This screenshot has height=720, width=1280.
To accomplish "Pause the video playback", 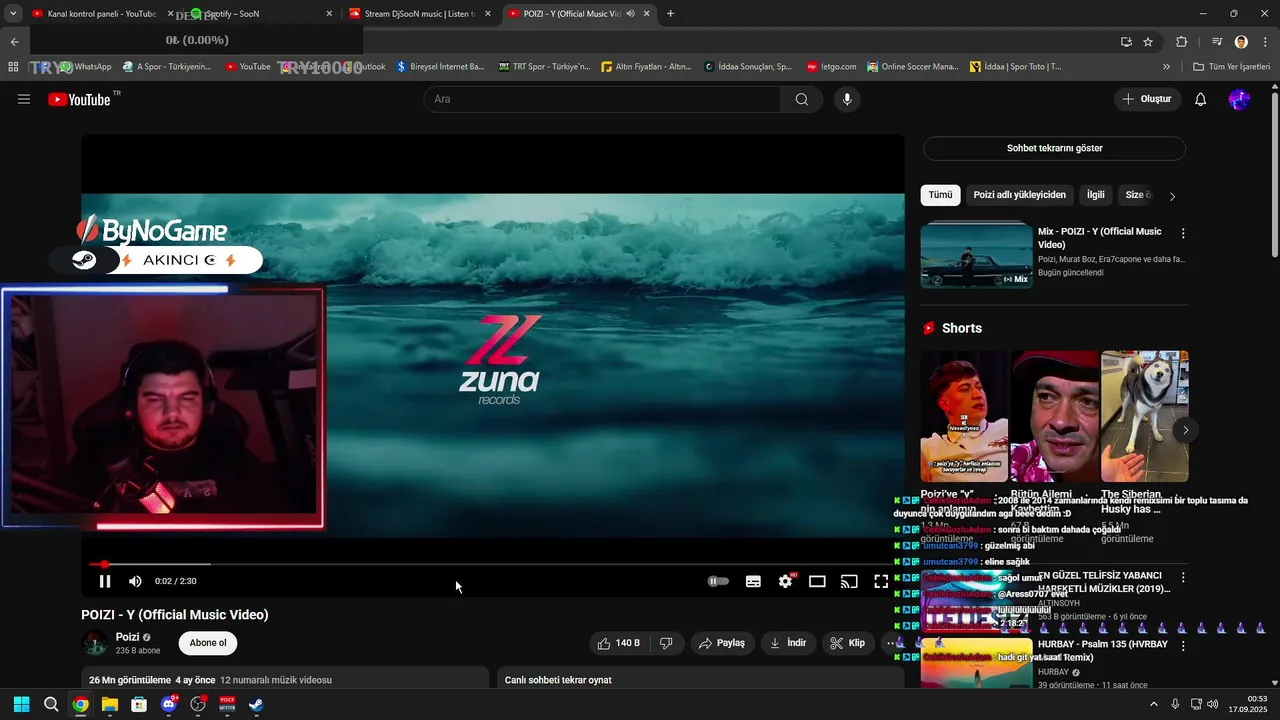I will (105, 581).
